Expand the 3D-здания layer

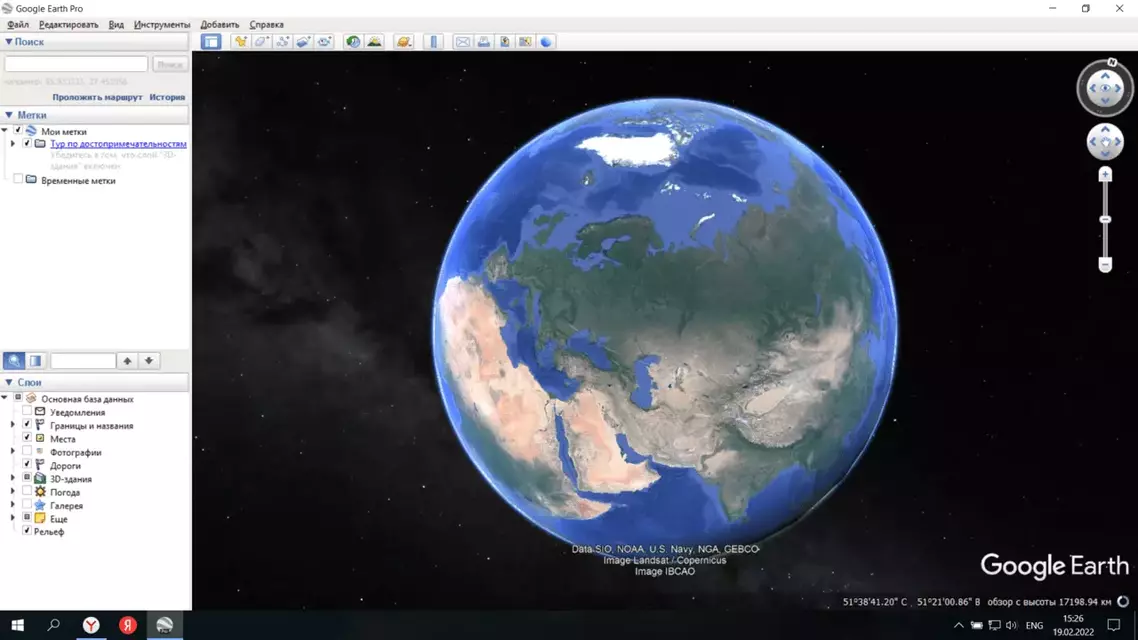(12, 479)
